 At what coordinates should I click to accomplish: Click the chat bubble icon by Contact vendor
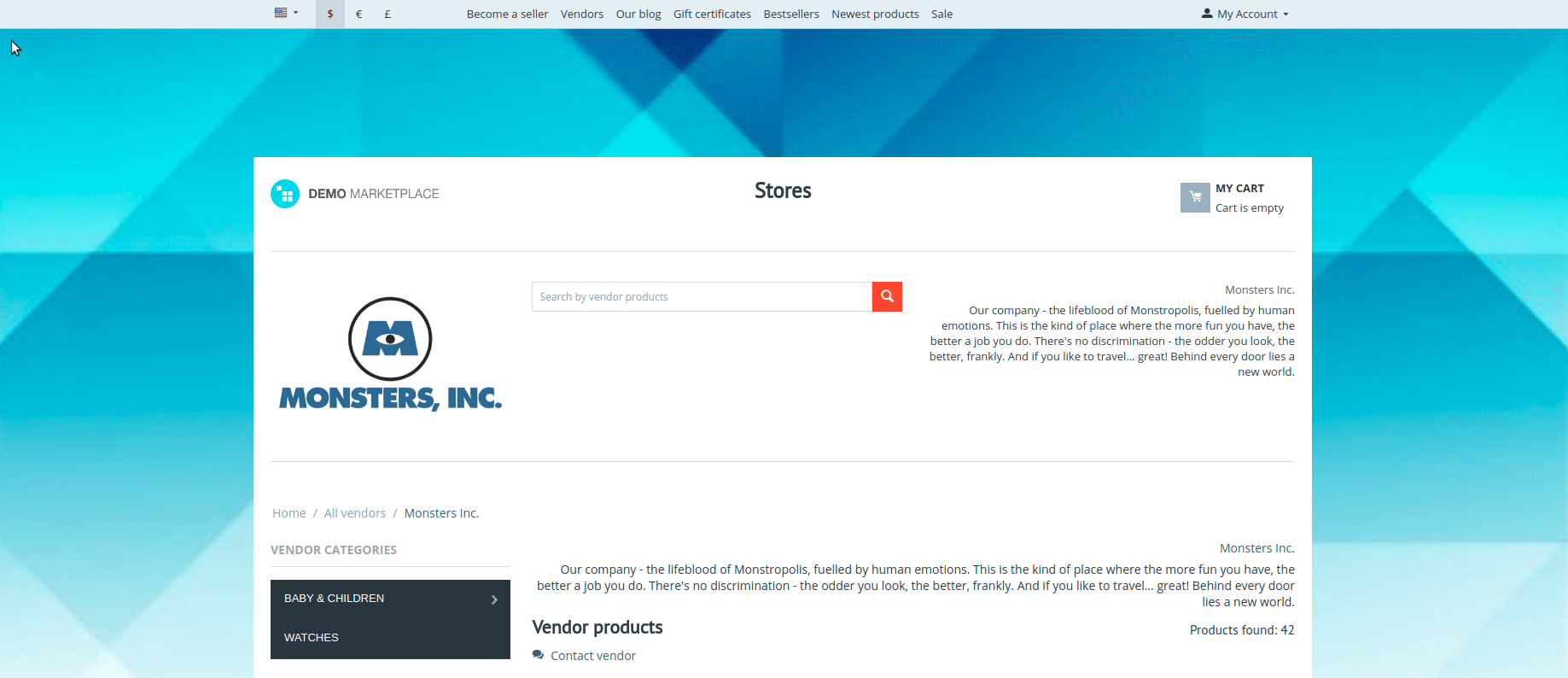click(538, 655)
